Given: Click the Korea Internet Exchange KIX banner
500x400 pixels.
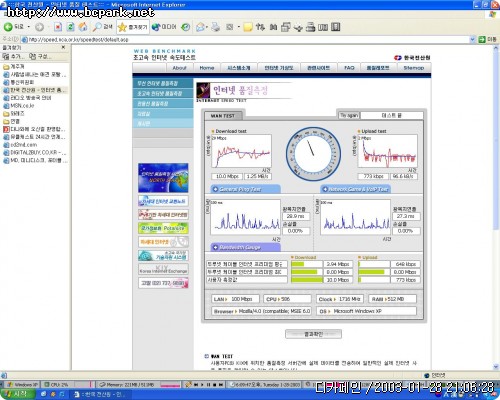Looking at the screenshot, I should pyautogui.click(x=163, y=269).
